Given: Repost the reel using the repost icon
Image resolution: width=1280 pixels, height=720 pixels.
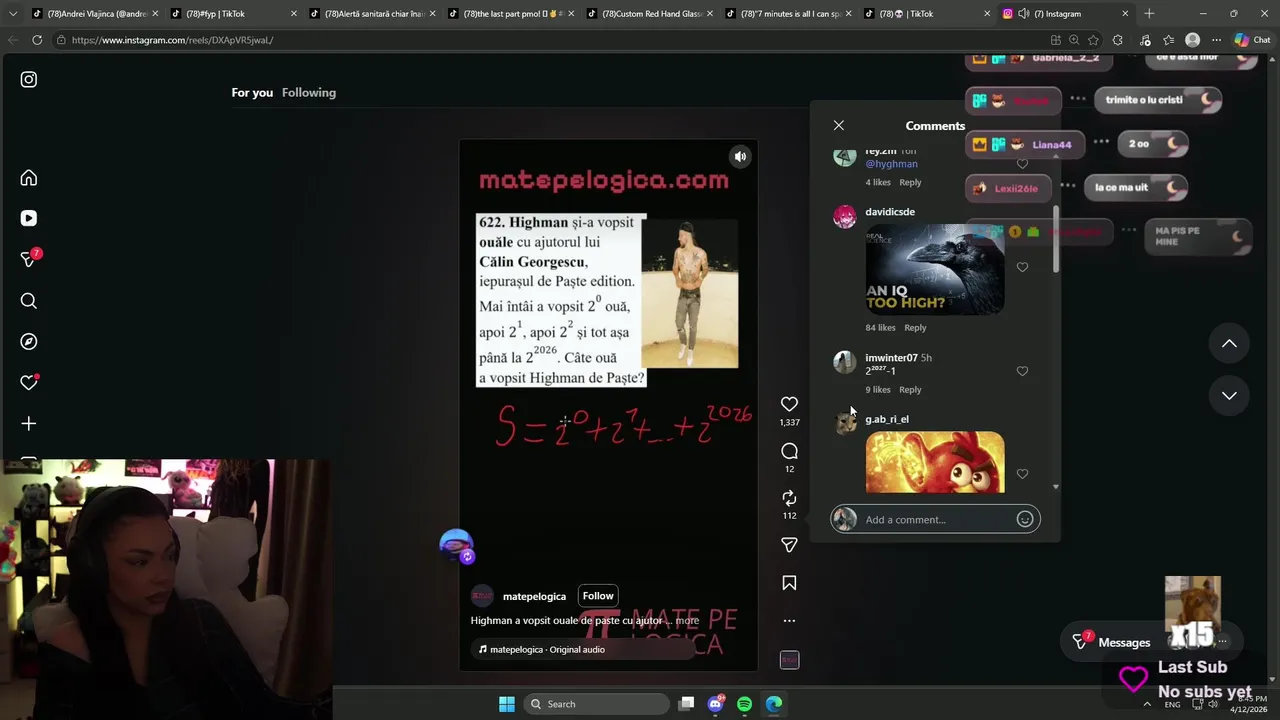Looking at the screenshot, I should click(789, 498).
